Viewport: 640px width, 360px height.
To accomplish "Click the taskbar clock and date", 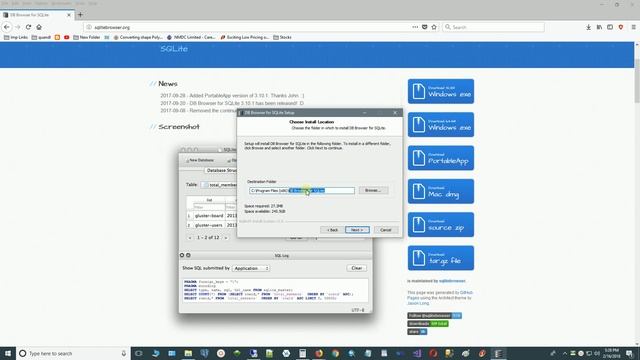I will [x=611, y=353].
